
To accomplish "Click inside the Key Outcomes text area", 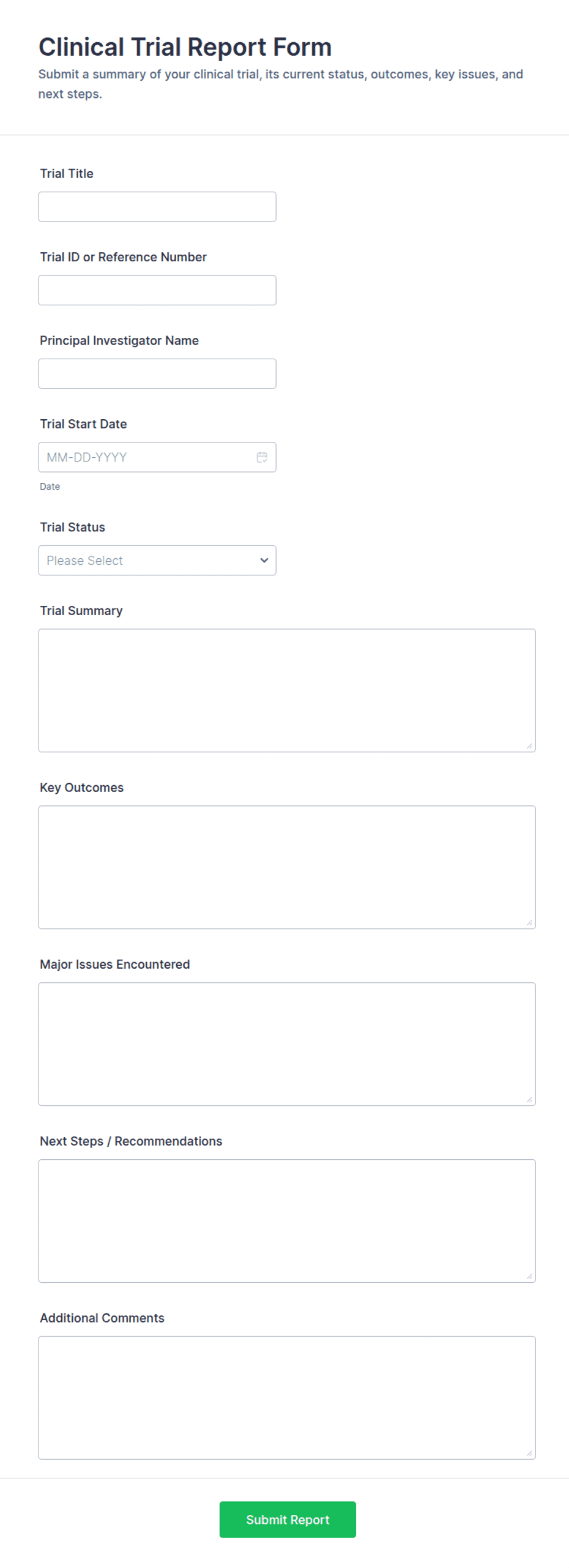I will [287, 867].
